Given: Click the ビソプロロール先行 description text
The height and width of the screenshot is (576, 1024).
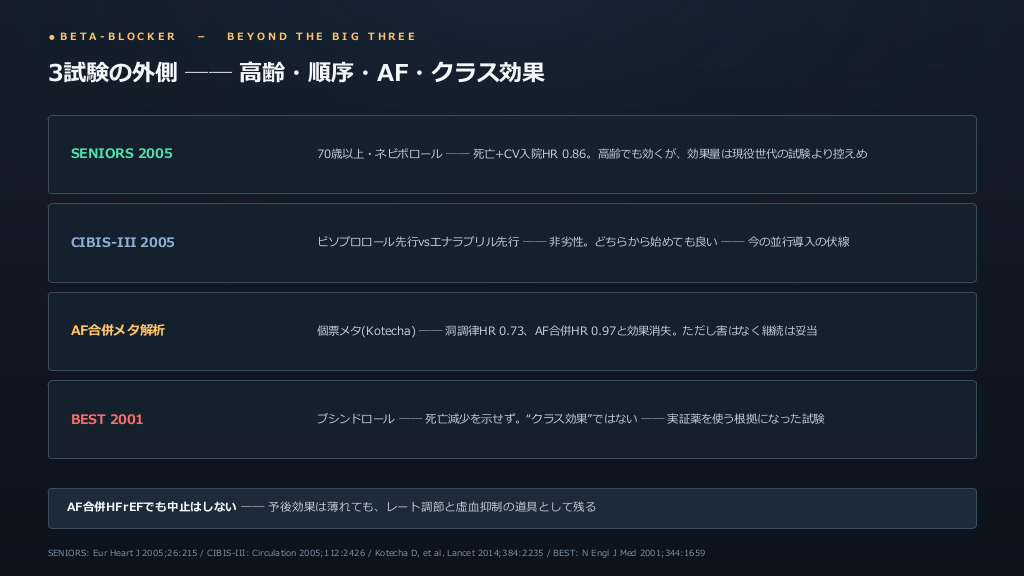Looking at the screenshot, I should 583,242.
